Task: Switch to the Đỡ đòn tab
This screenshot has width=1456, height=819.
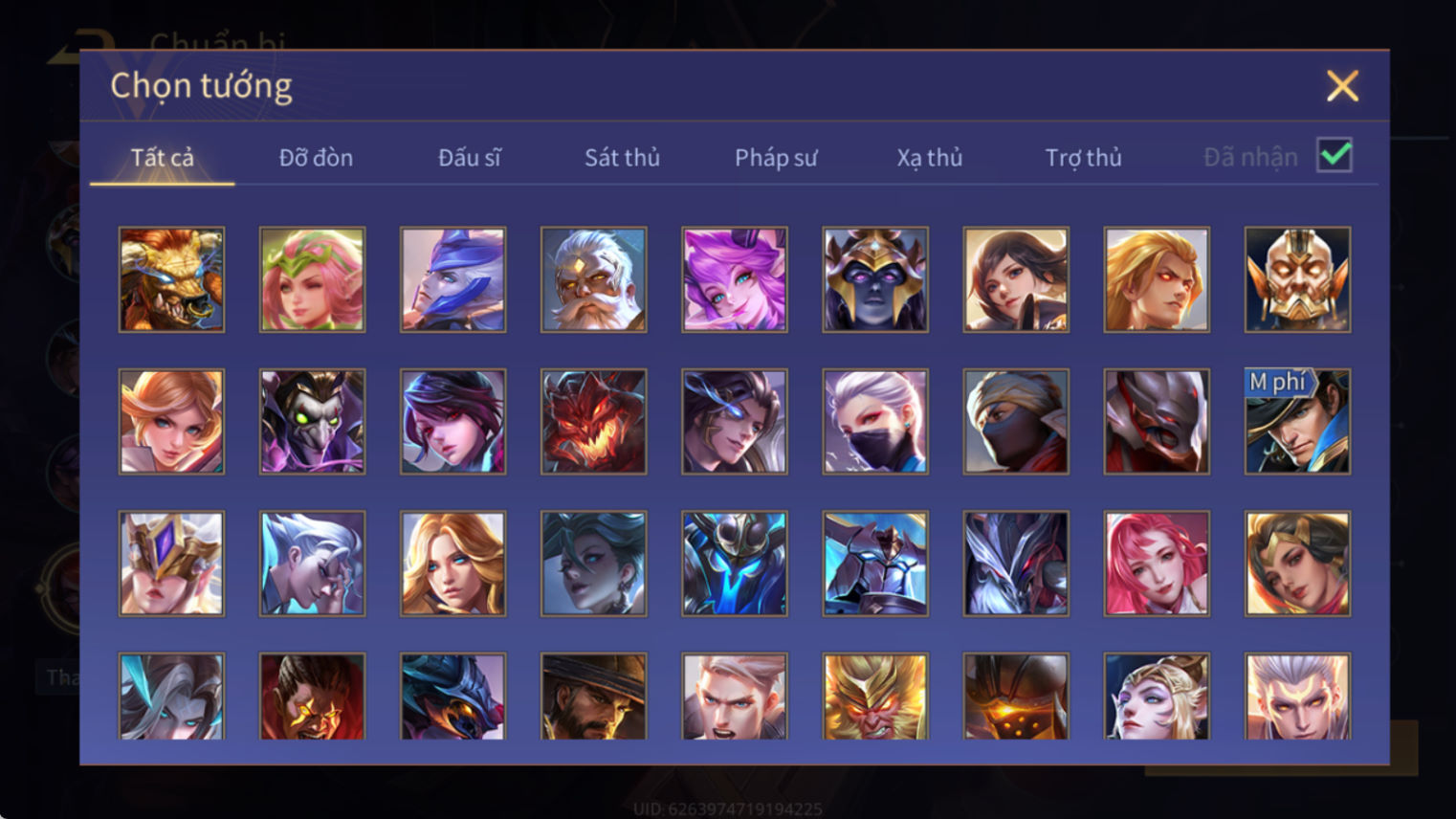Action: [316, 157]
